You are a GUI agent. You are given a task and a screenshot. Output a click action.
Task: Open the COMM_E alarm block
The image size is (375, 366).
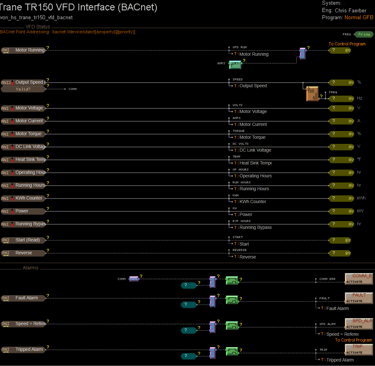click(359, 279)
